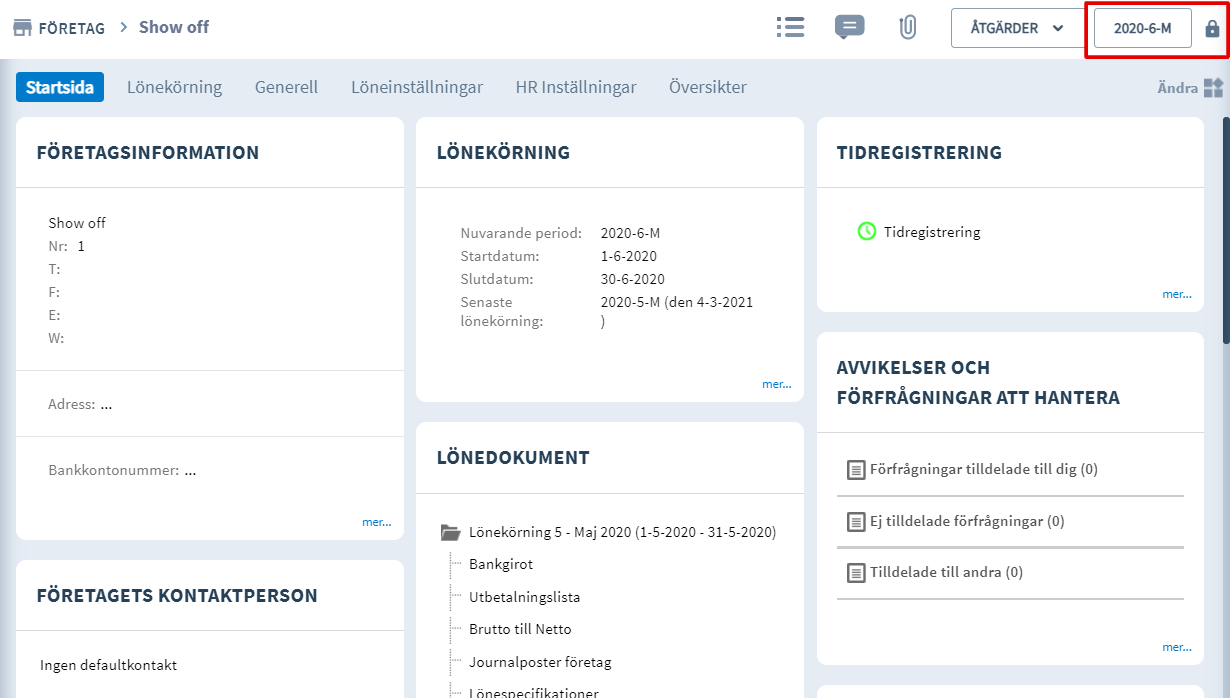Open the Utbetalningslista document
Image resolution: width=1230 pixels, height=698 pixels.
[x=524, y=597]
